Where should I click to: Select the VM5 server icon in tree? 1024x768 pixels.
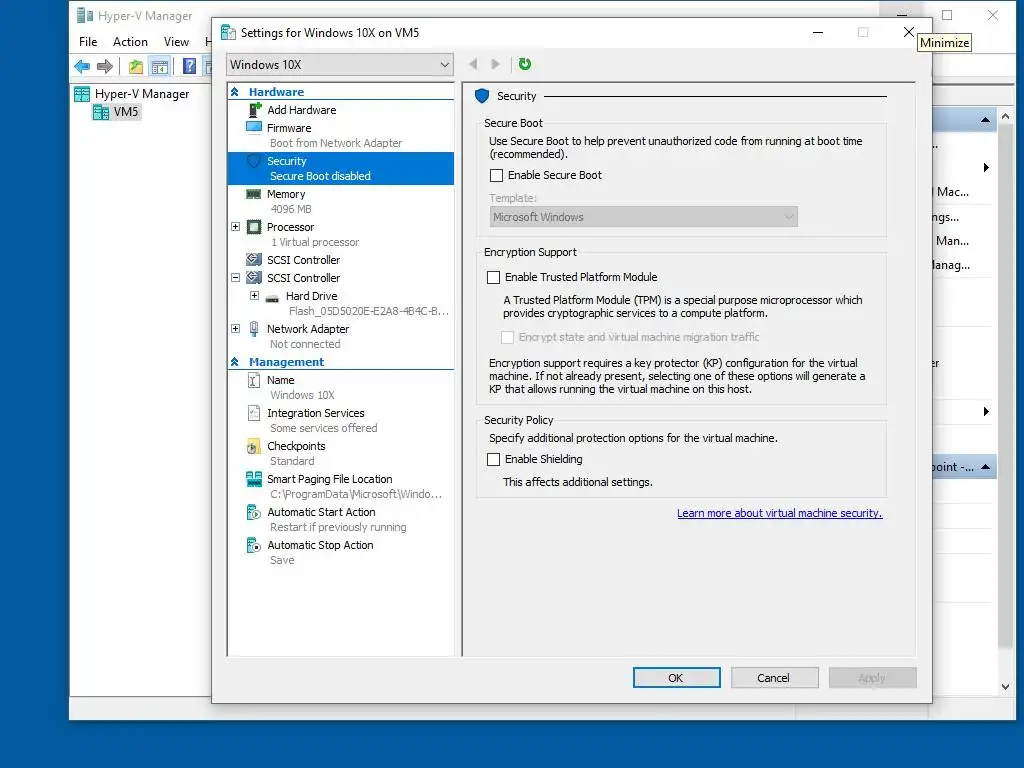coord(101,112)
